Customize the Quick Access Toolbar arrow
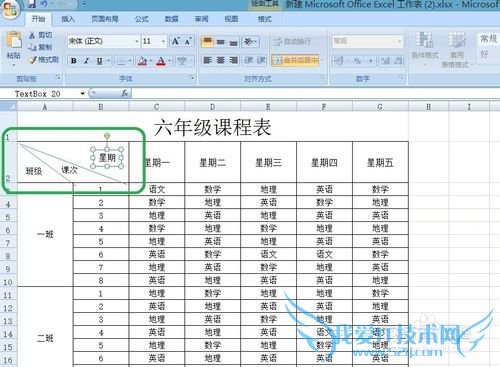 (x=84, y=4)
